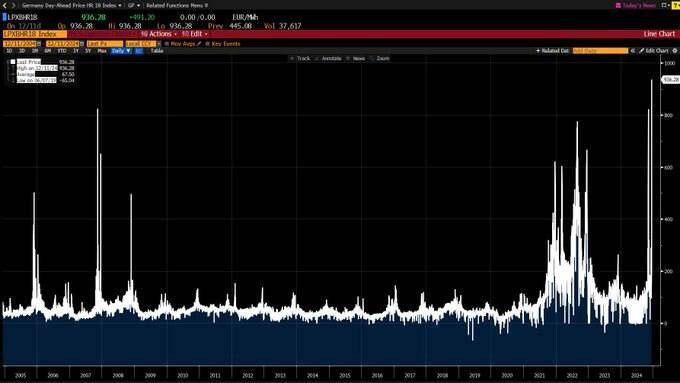Expand the GP function dropdown

[134, 6]
